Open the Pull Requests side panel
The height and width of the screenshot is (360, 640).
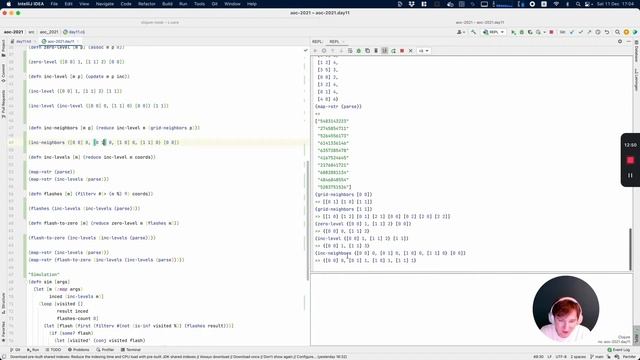[3, 104]
